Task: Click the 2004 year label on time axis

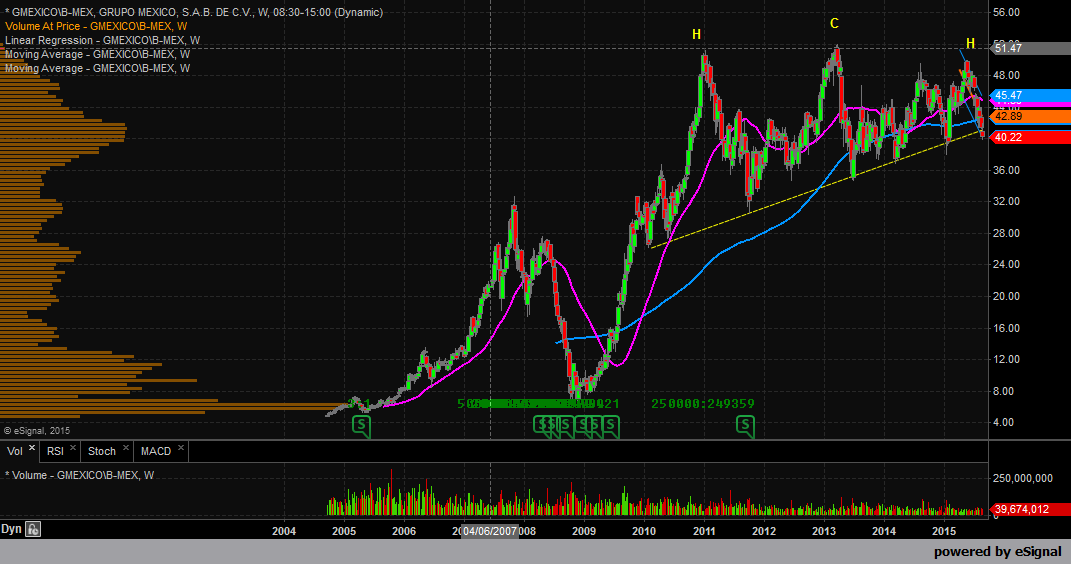Action: point(284,531)
